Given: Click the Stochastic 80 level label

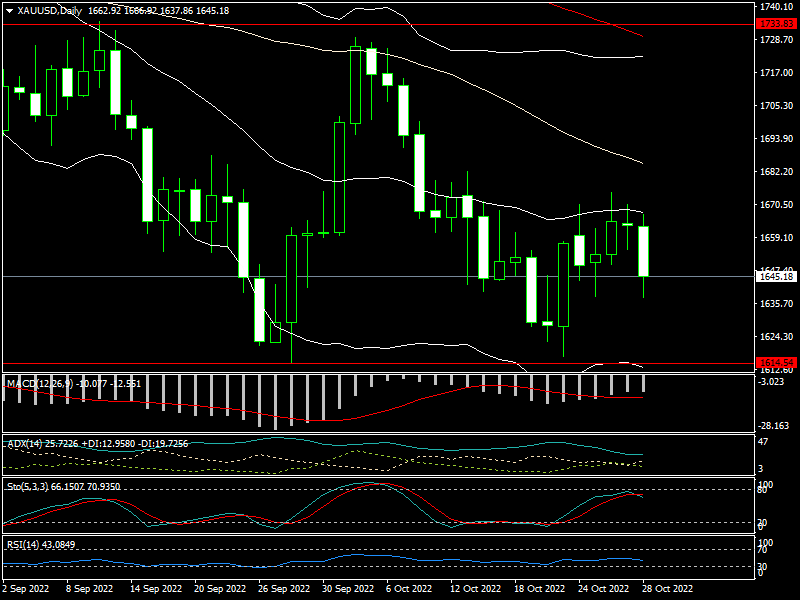Looking at the screenshot, I should click(x=764, y=490).
